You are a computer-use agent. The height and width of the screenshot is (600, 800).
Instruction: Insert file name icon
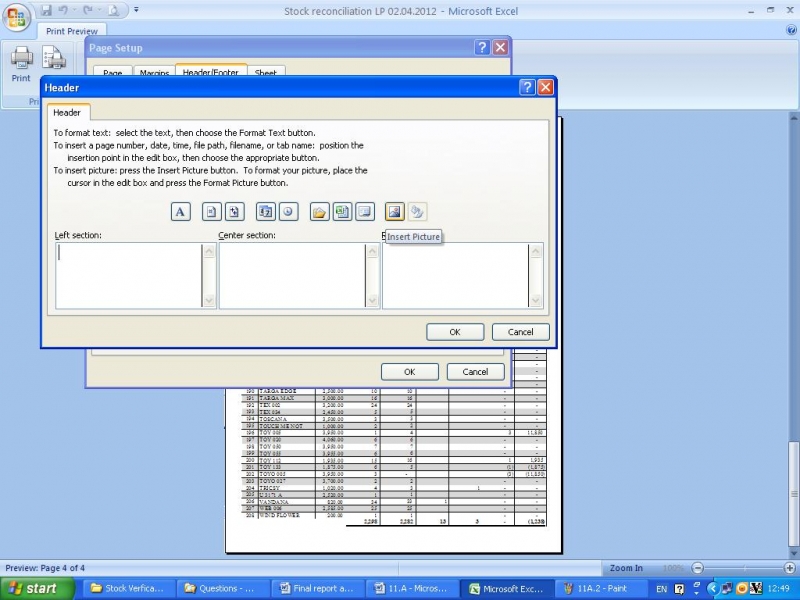(342, 211)
